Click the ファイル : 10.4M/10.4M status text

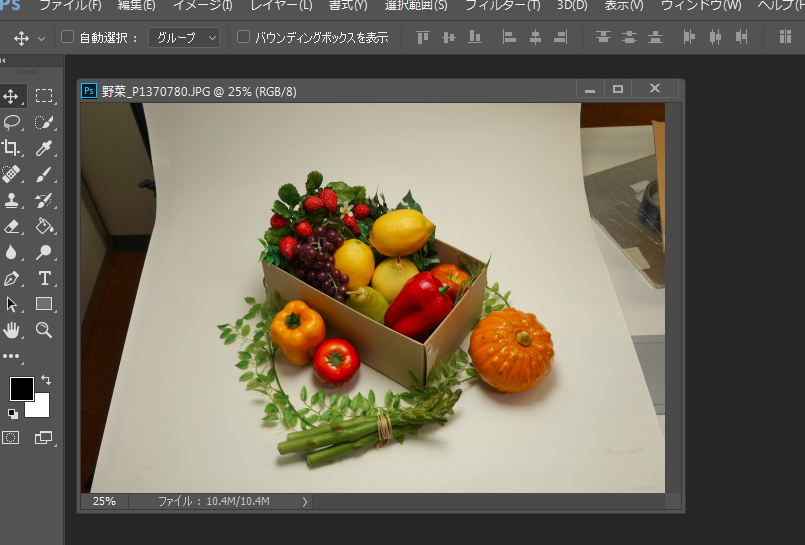pos(214,501)
